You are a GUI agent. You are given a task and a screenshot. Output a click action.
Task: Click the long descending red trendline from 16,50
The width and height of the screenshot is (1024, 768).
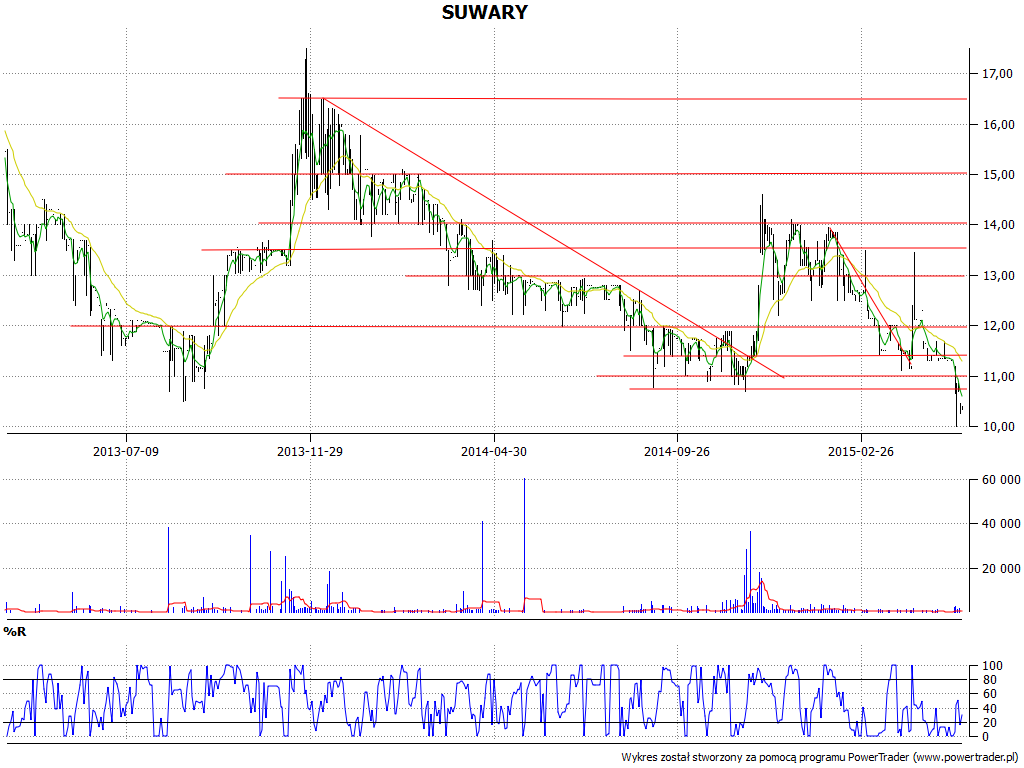point(552,238)
